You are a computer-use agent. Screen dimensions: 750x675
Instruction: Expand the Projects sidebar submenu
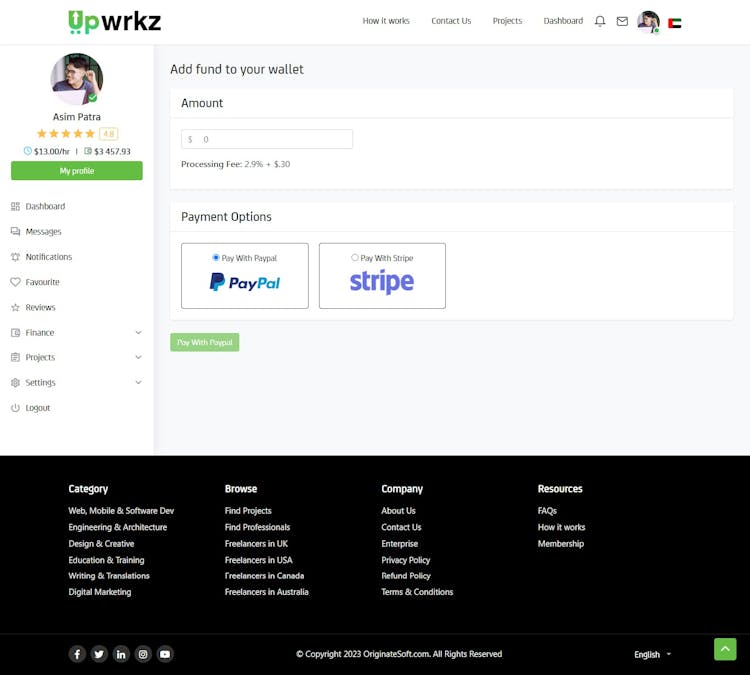tap(76, 357)
